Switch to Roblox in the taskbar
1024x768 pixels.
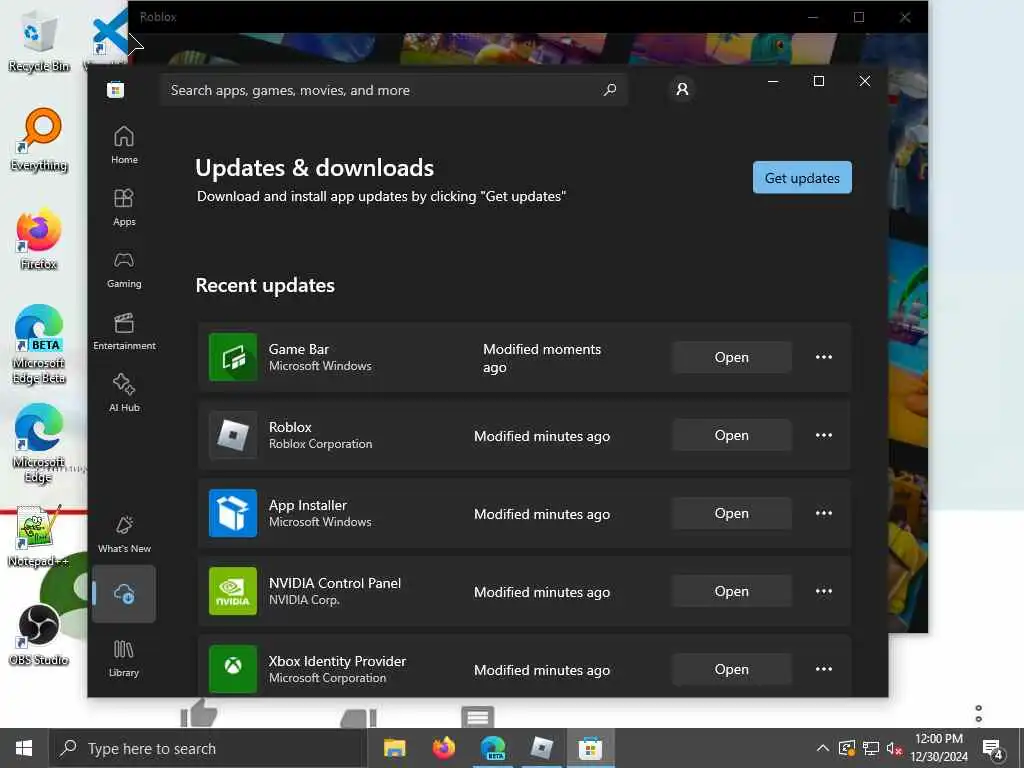541,748
